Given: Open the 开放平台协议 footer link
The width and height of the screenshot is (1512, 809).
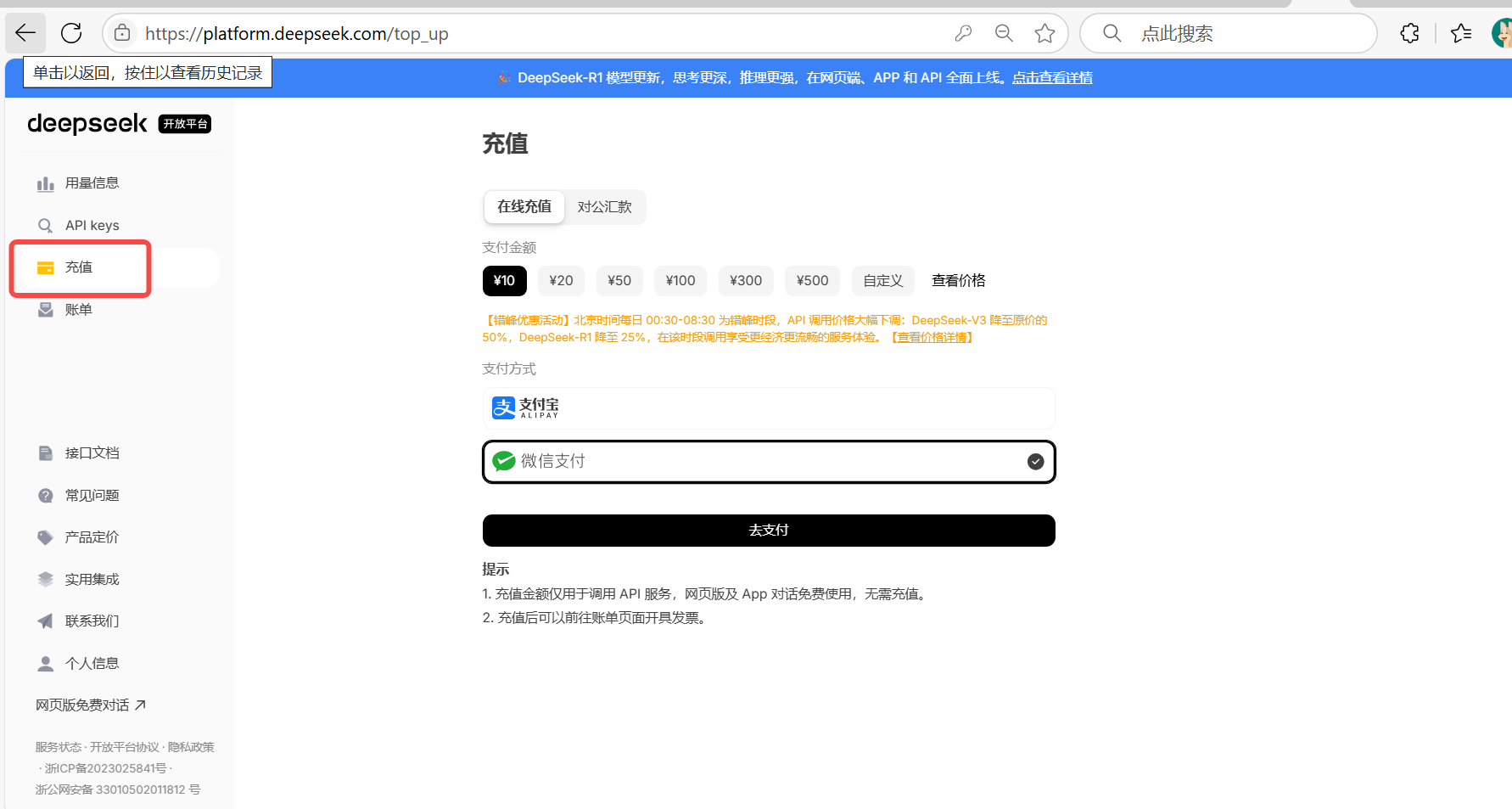Looking at the screenshot, I should (x=125, y=747).
